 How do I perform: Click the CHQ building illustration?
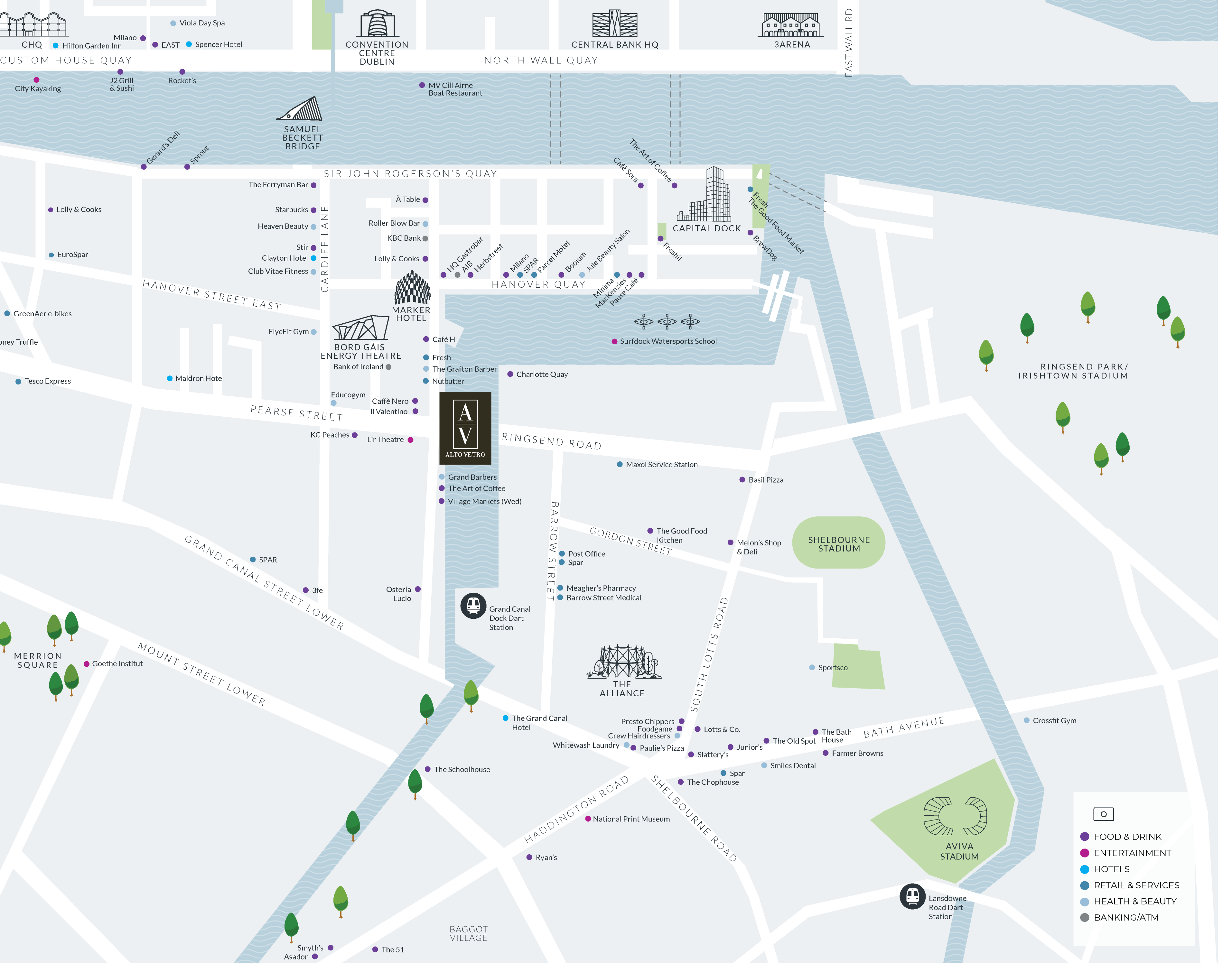[x=34, y=24]
